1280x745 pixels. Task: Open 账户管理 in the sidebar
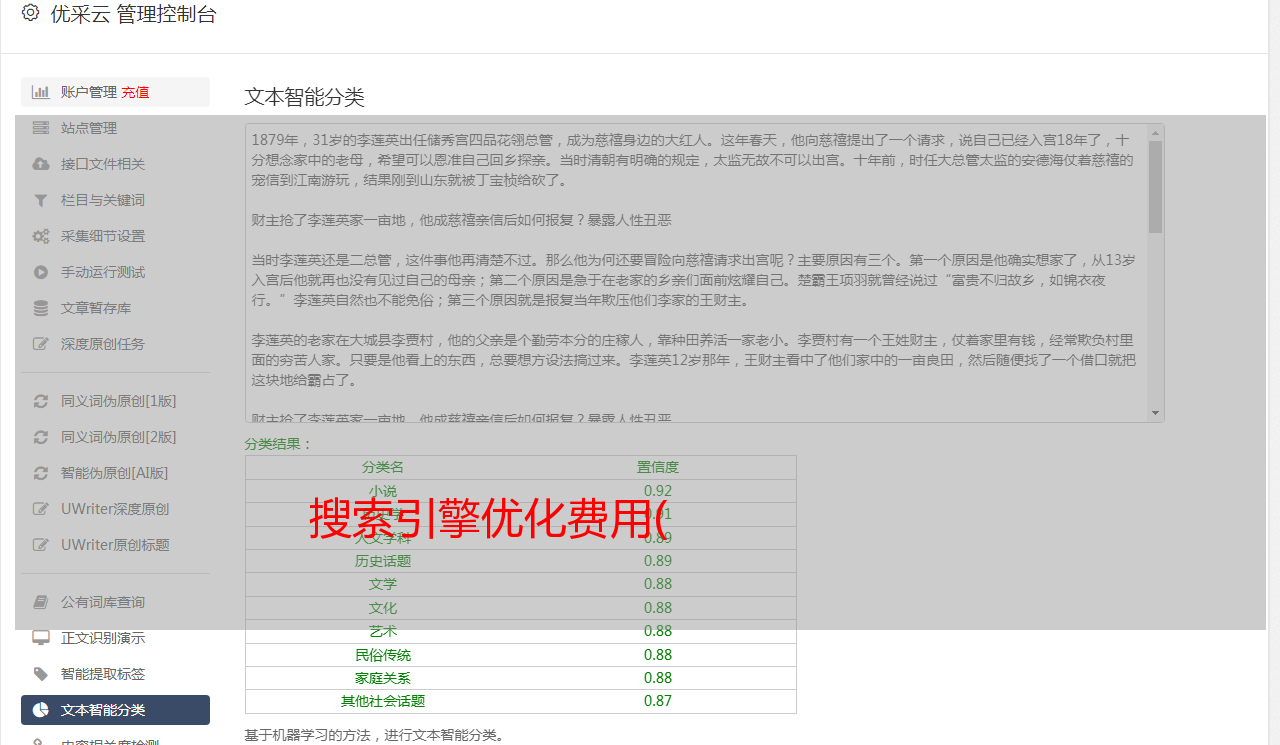pyautogui.click(x=89, y=92)
